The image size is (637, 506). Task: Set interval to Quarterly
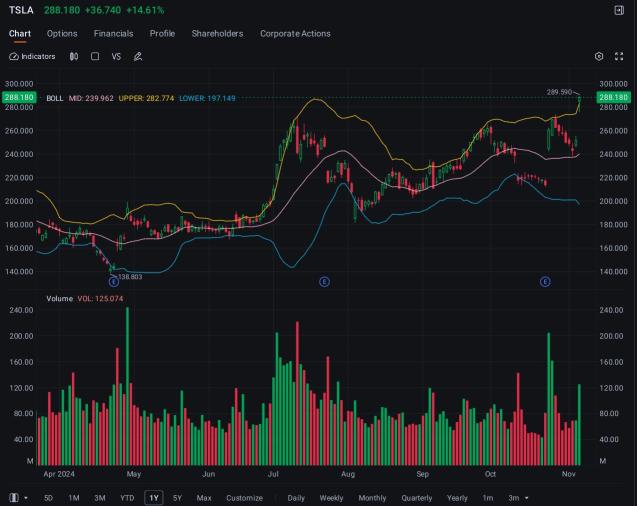(417, 498)
